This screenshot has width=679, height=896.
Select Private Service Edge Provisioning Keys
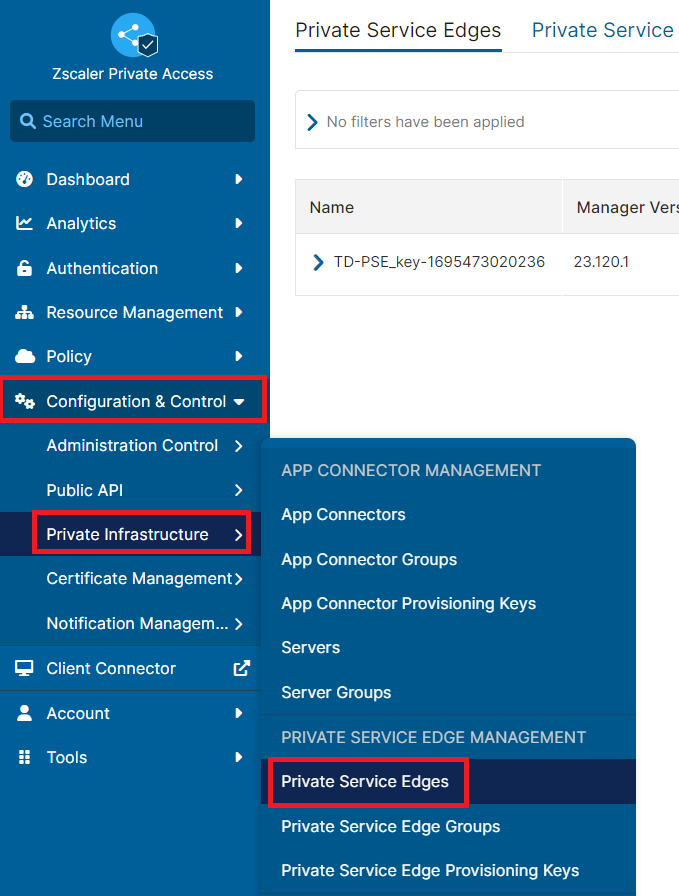430,870
